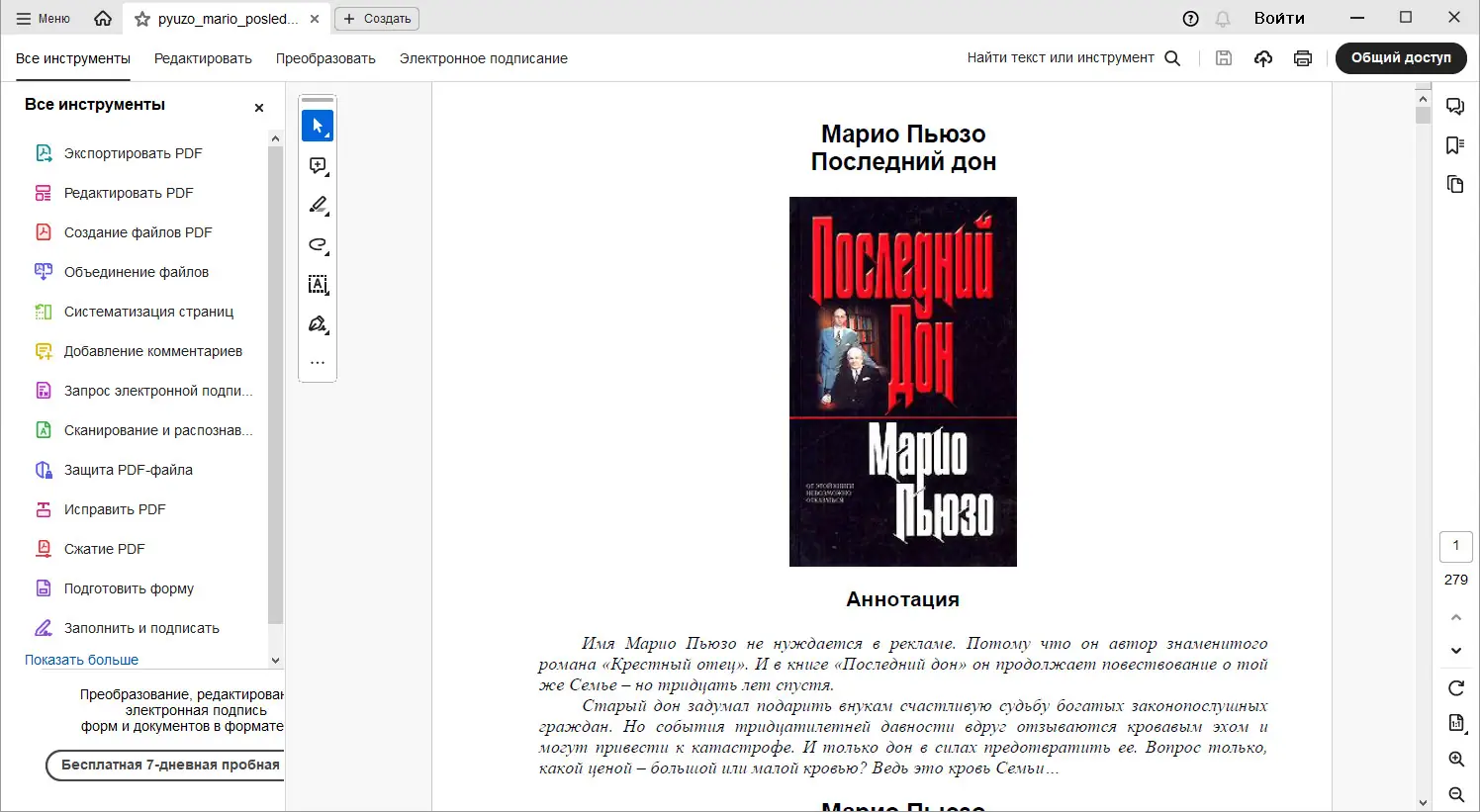Zoom in on the document
Image resolution: width=1480 pixels, height=812 pixels.
tap(1456, 759)
